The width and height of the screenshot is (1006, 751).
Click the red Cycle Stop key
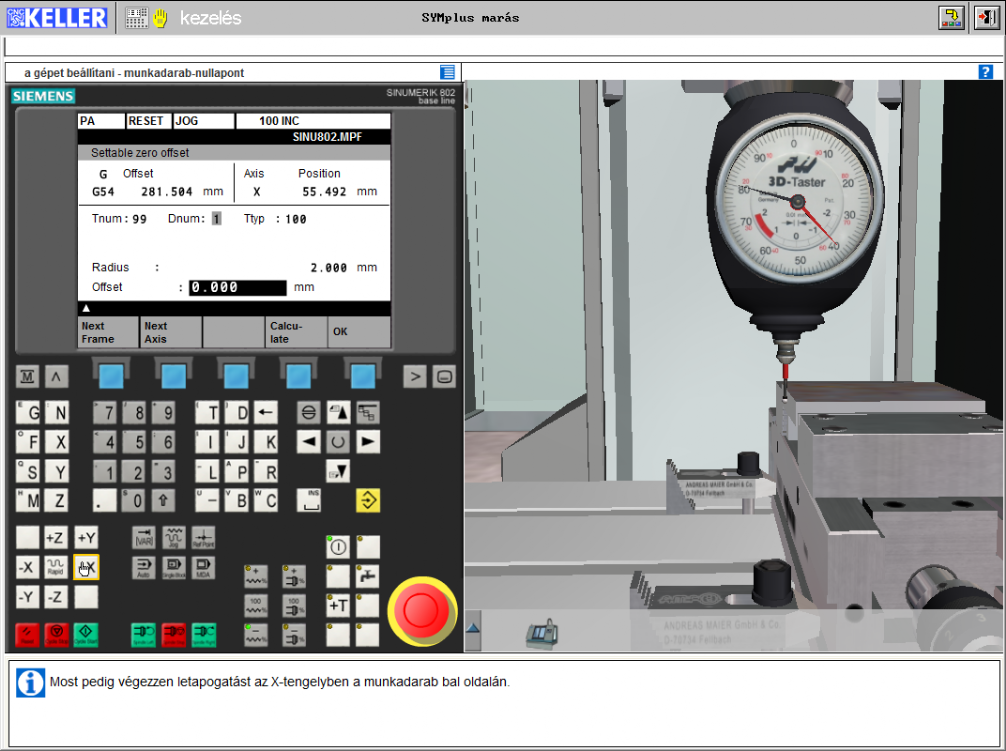[x=56, y=635]
